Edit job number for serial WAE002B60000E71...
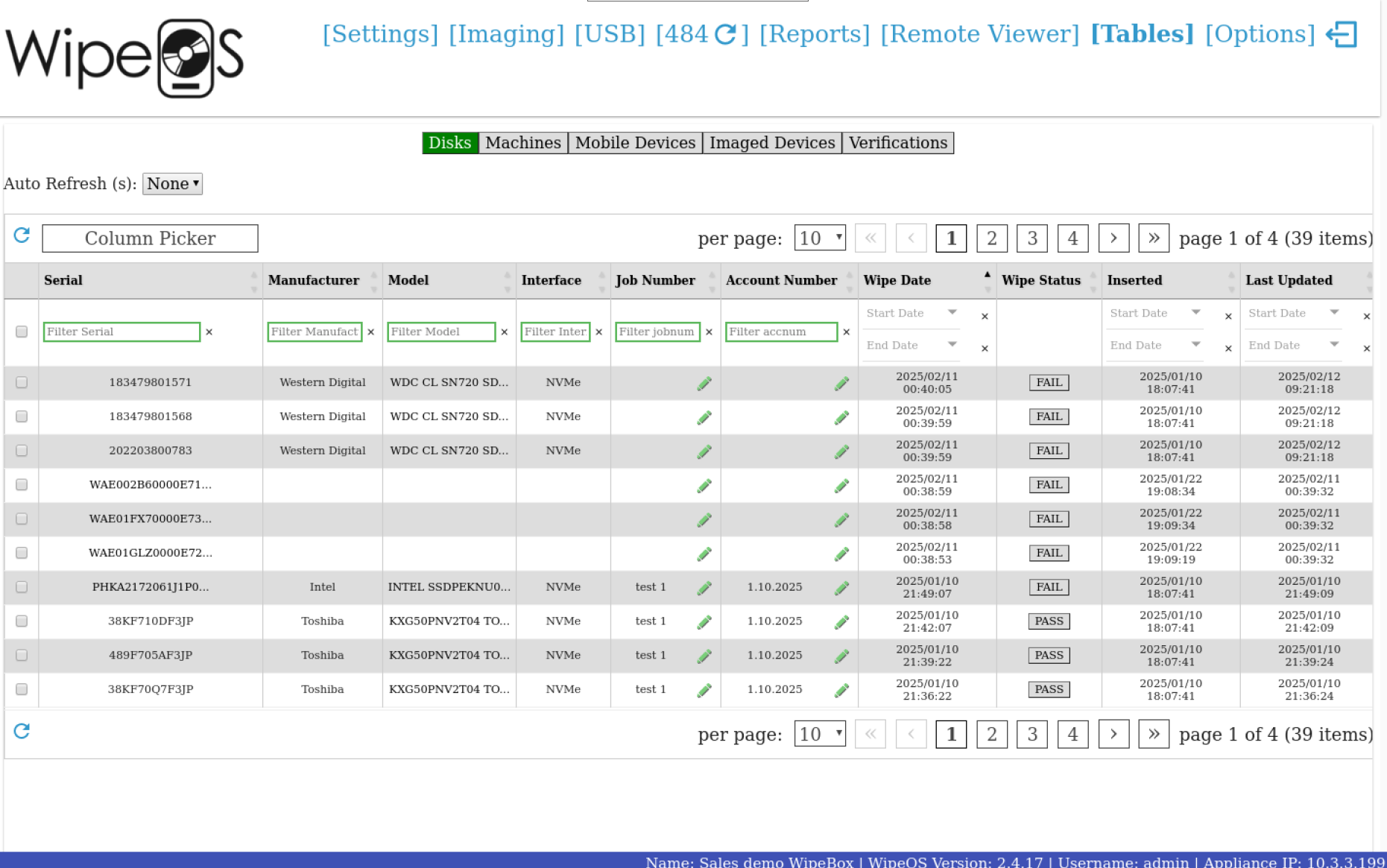Viewport: 1387px width, 868px height. click(x=704, y=486)
